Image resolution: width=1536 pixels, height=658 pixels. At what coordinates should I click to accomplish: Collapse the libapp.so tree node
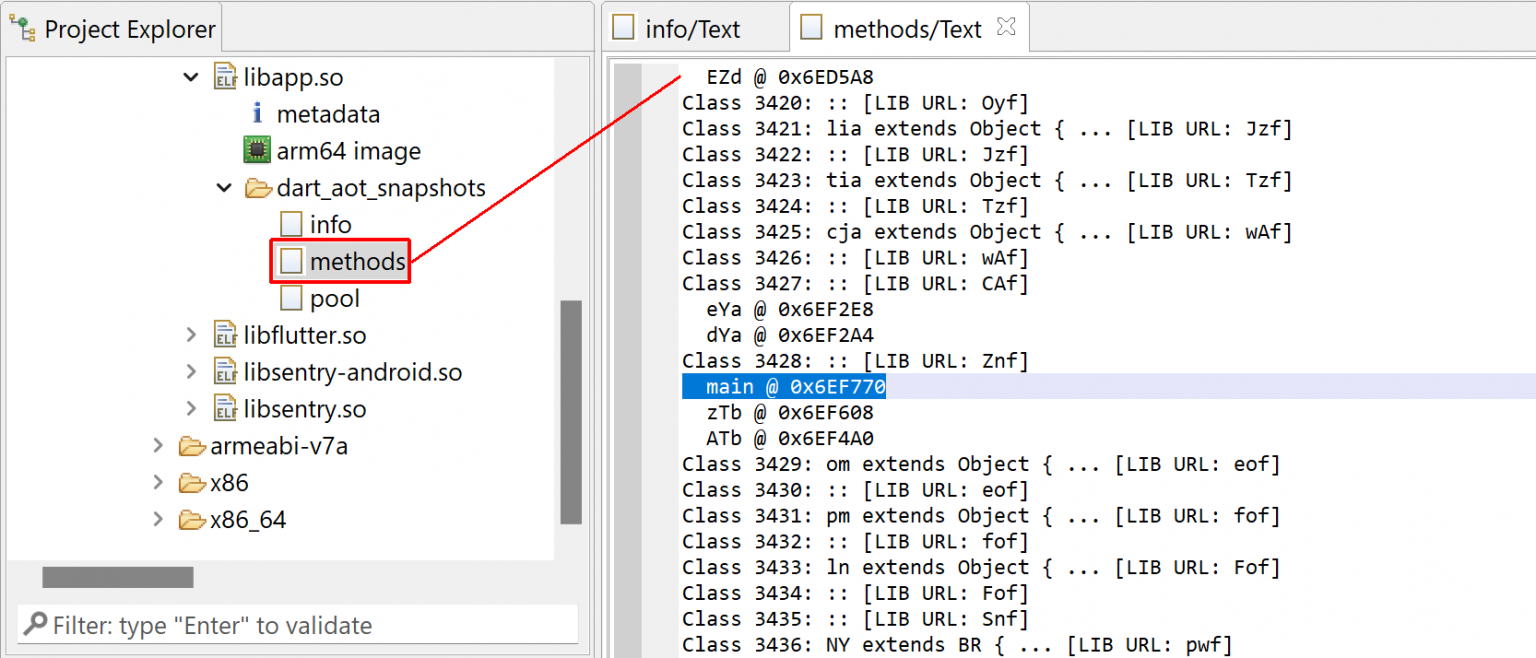(190, 77)
